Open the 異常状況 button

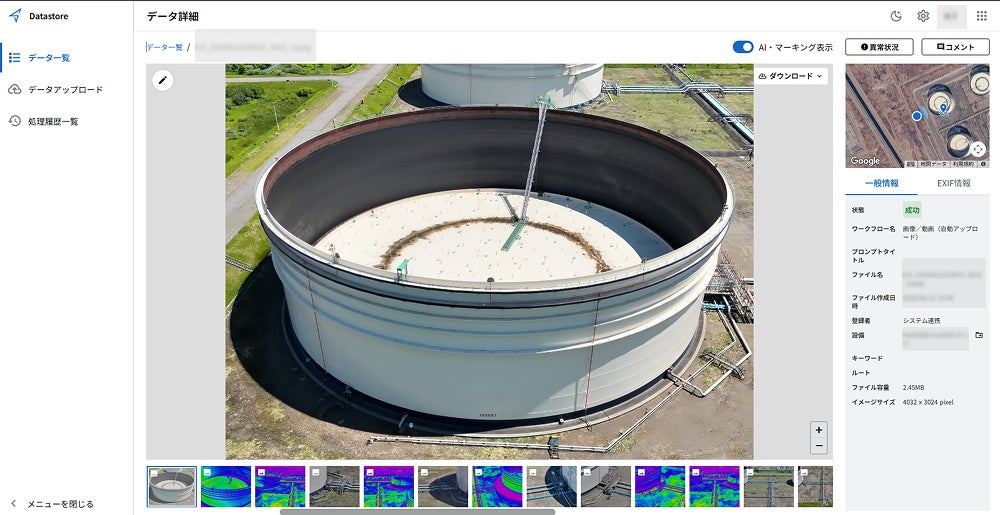point(879,47)
